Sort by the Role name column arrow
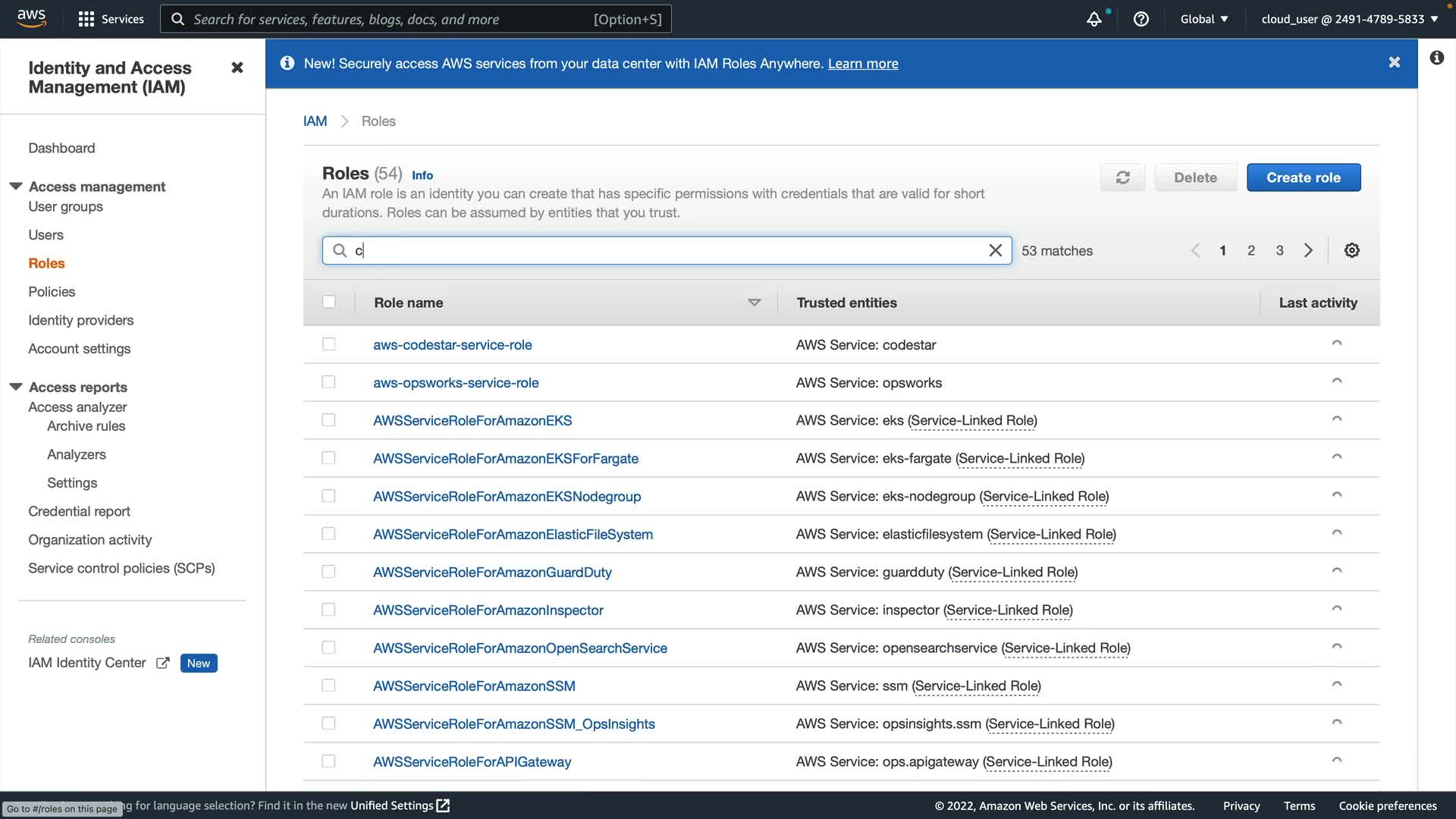The height and width of the screenshot is (819, 1456). click(x=754, y=303)
